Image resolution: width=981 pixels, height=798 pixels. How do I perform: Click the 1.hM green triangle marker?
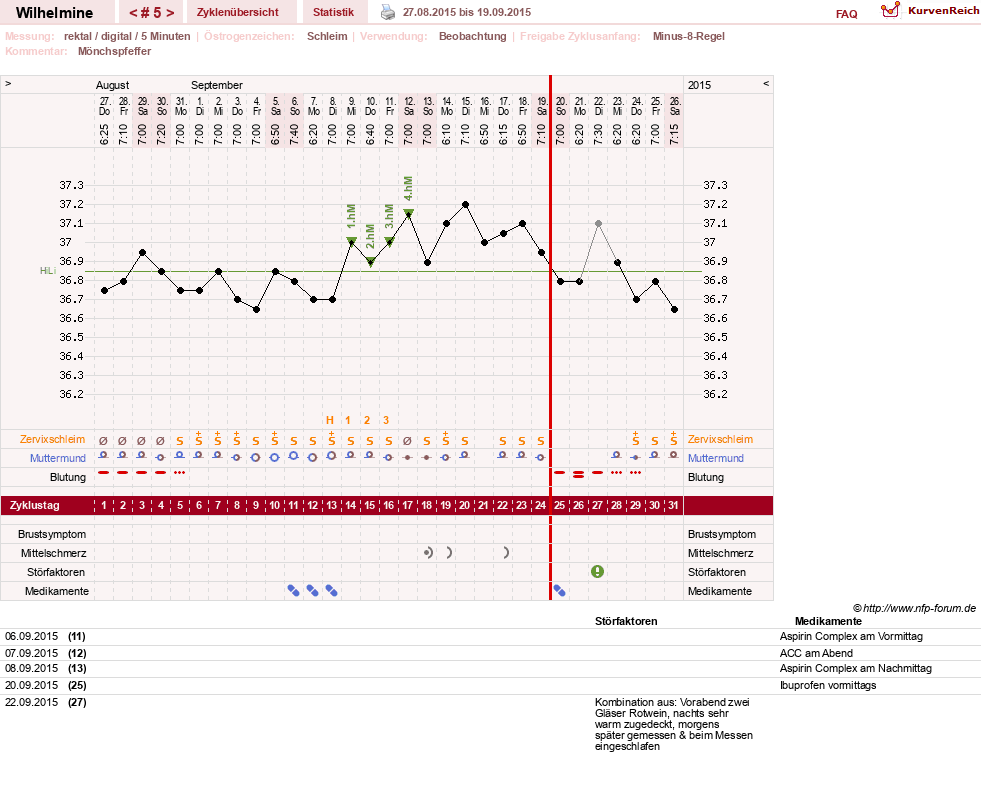(352, 242)
